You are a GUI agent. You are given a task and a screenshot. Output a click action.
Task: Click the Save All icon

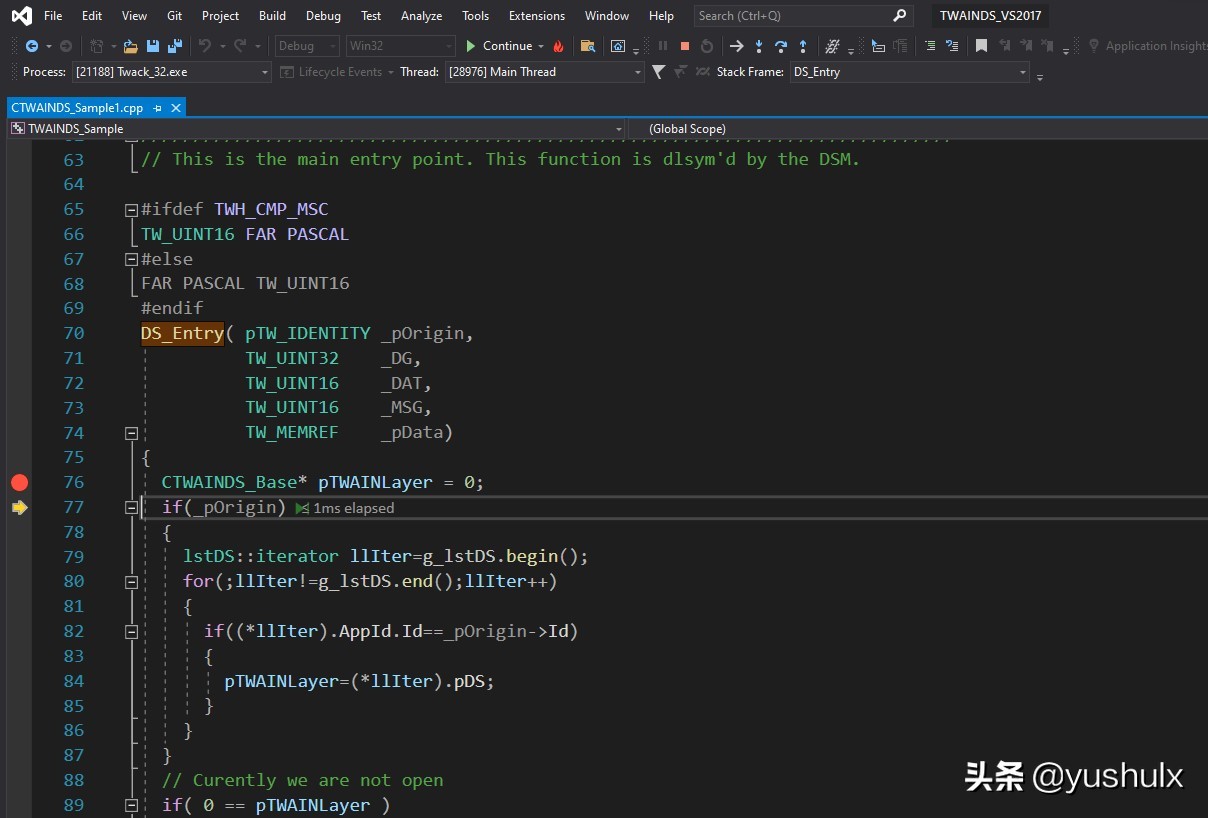click(174, 46)
